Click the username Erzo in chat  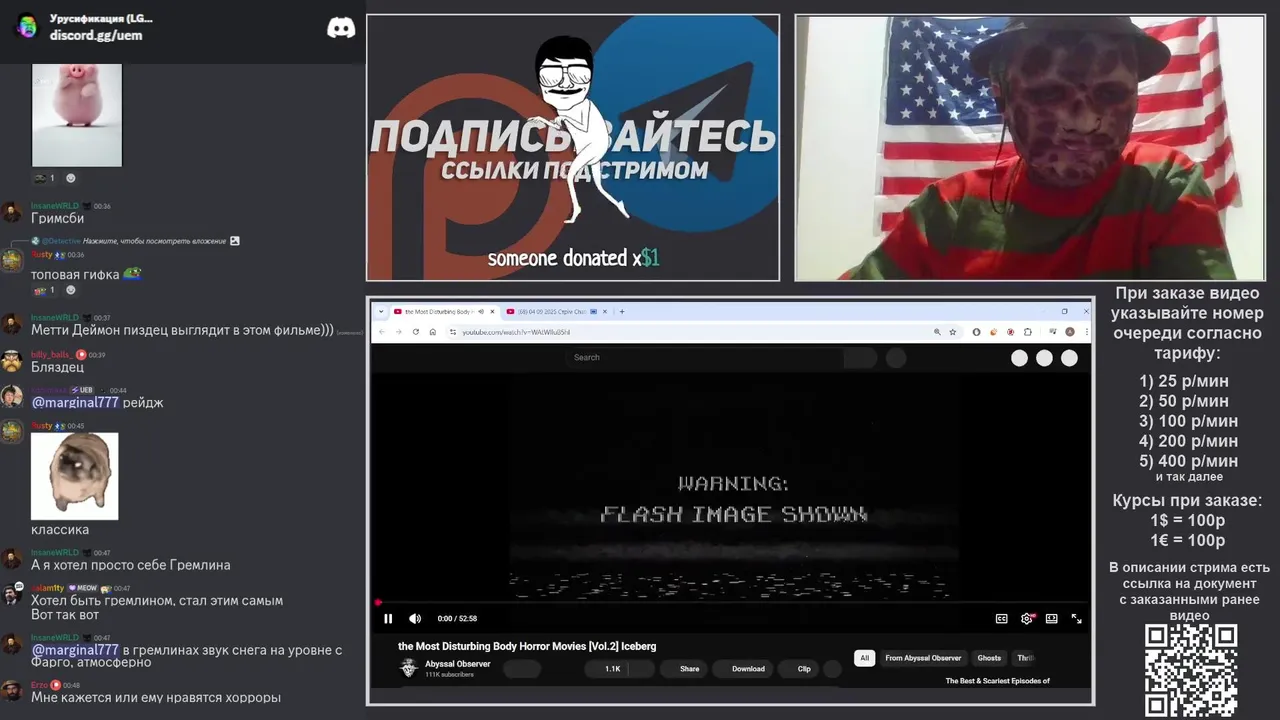(x=39, y=685)
